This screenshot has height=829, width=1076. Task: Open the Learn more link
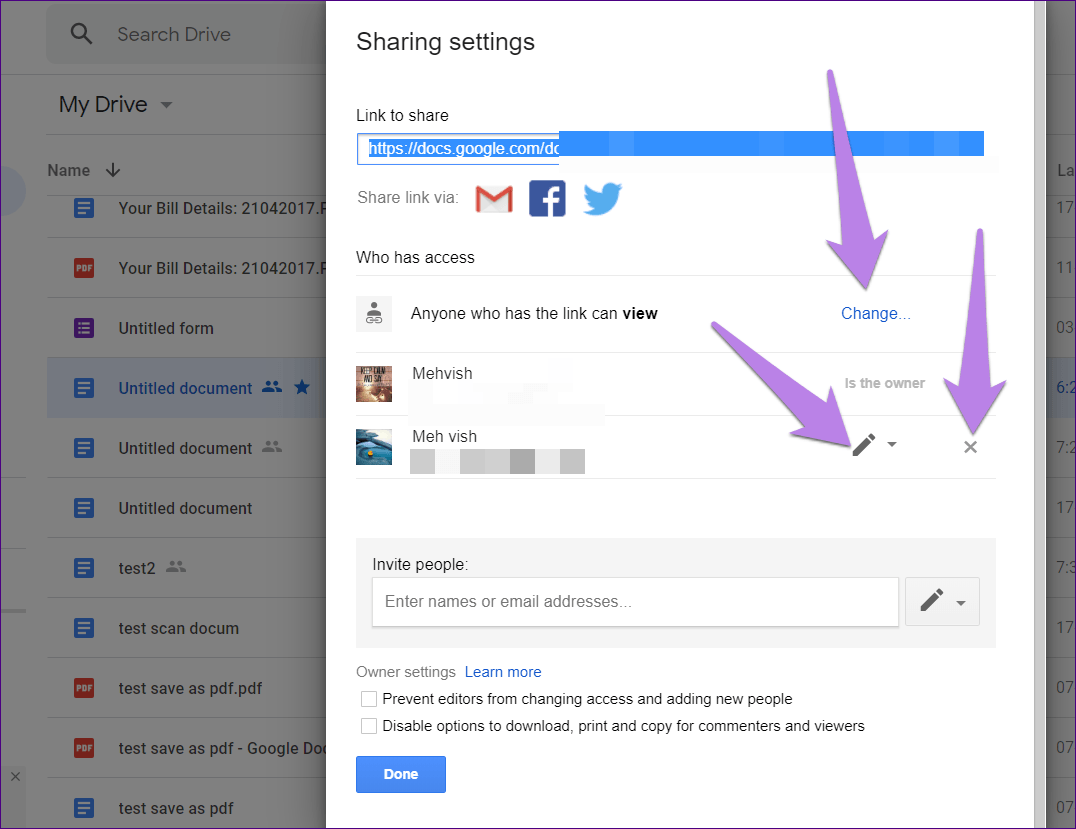click(503, 672)
